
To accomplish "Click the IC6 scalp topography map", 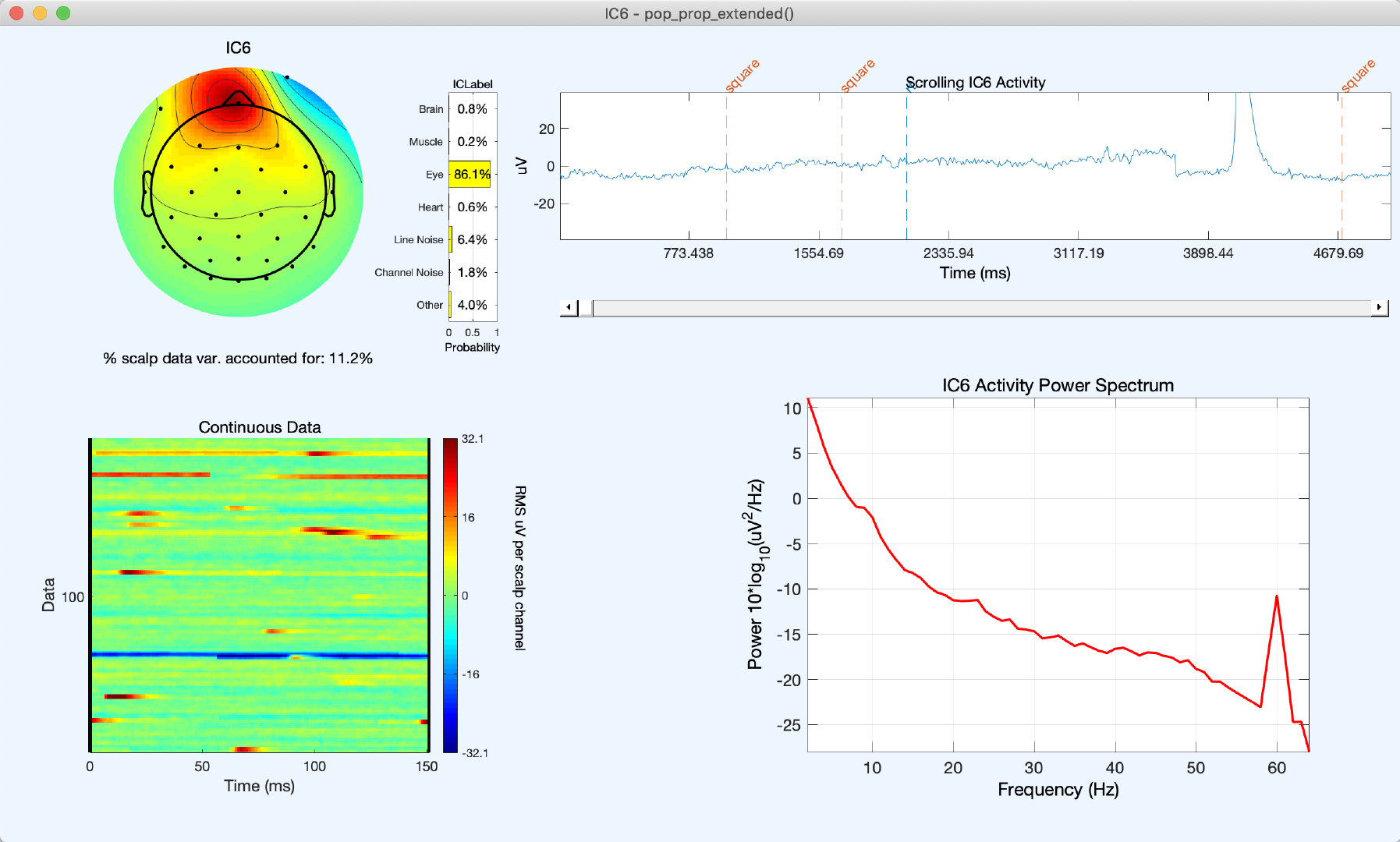I will point(238,192).
